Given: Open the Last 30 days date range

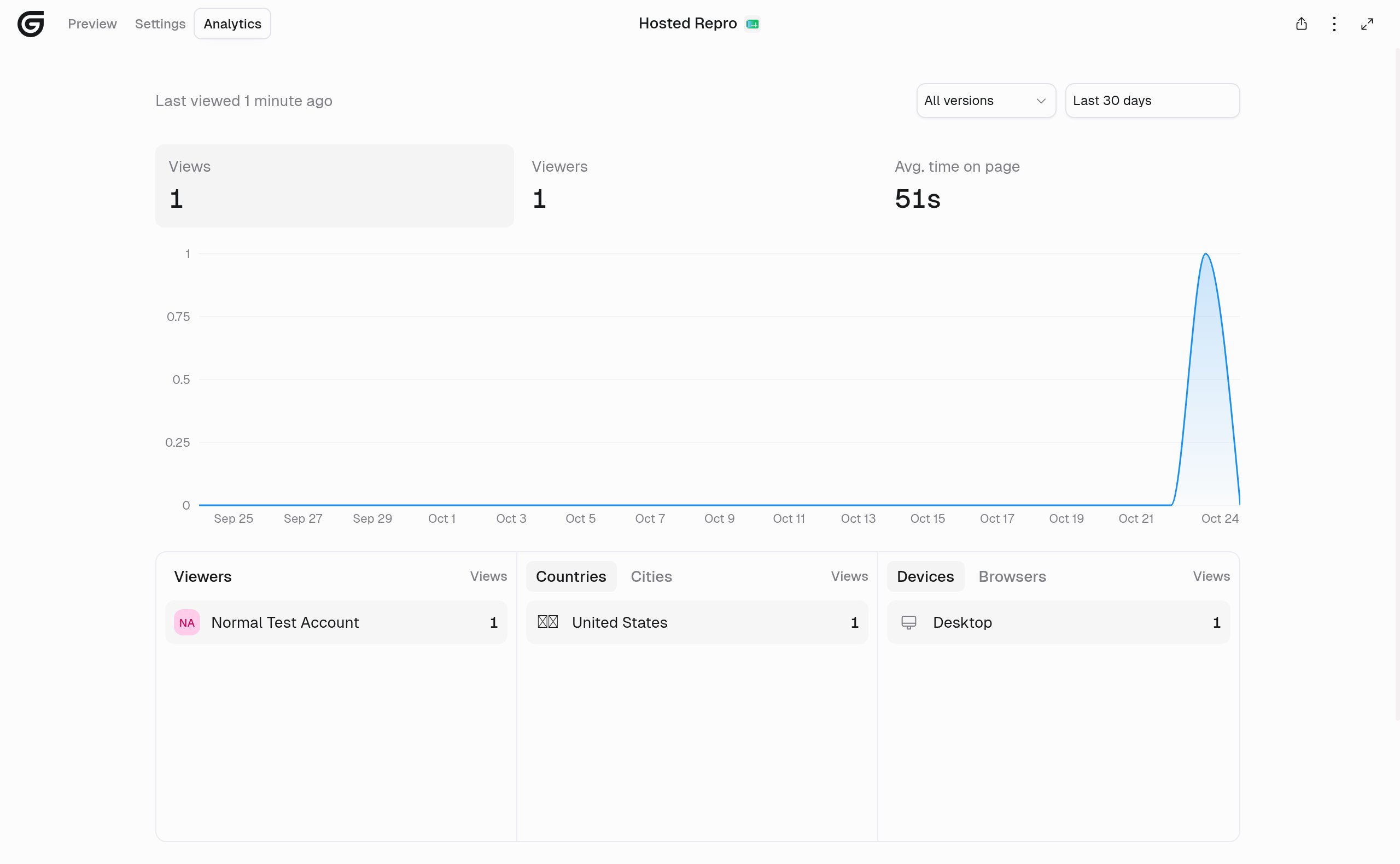Looking at the screenshot, I should click(1152, 101).
